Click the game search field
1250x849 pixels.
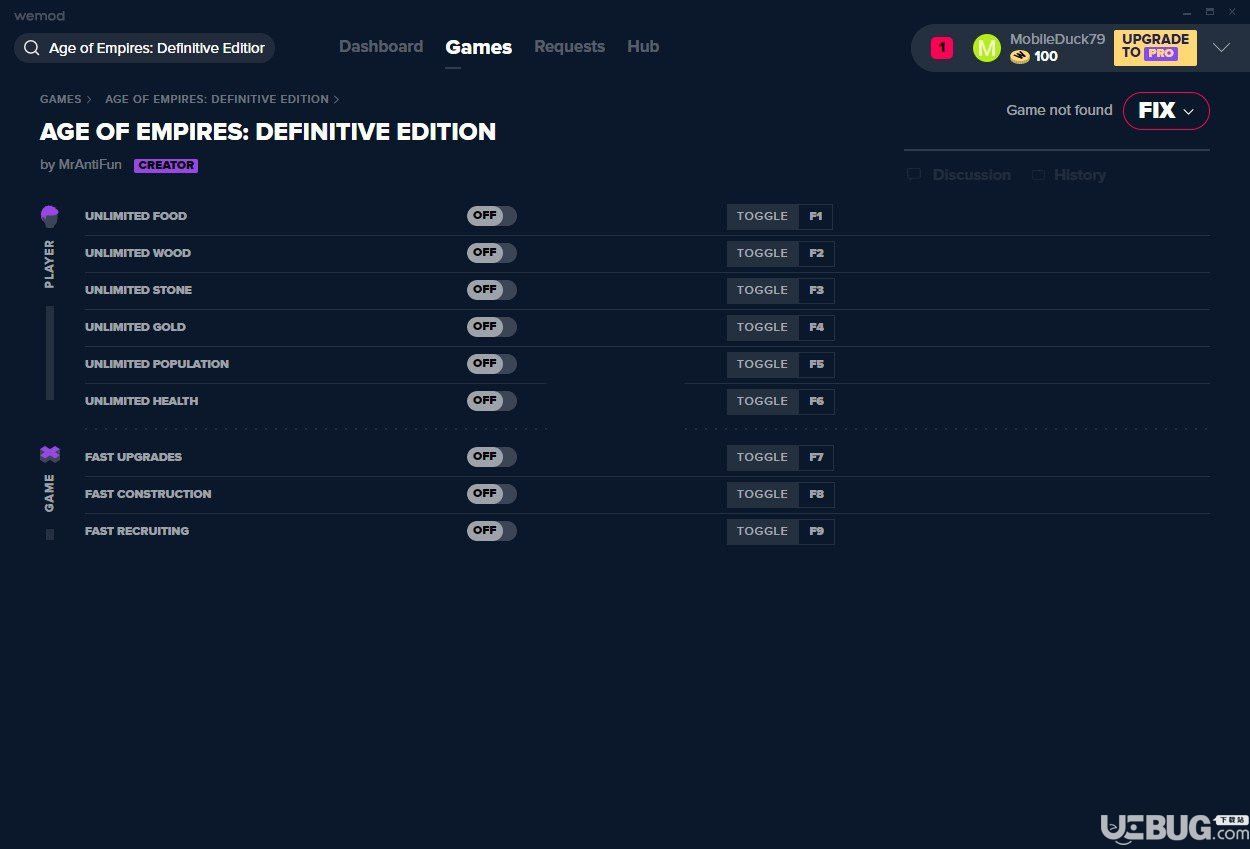144,48
